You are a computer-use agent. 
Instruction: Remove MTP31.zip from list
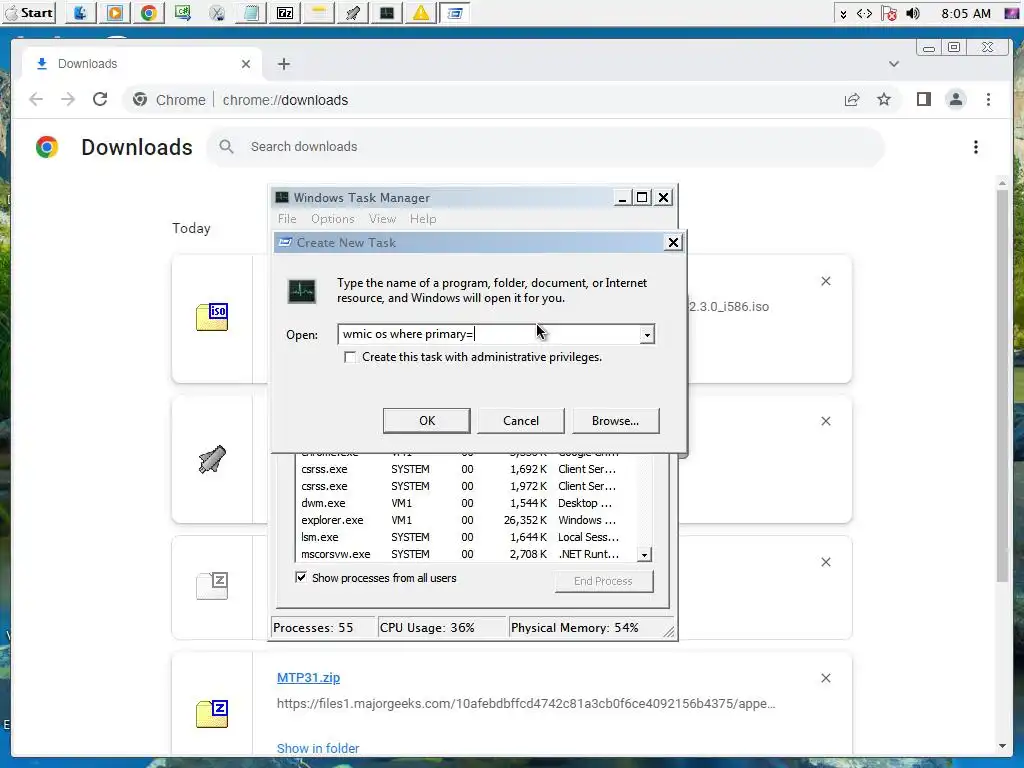pyautogui.click(x=825, y=679)
